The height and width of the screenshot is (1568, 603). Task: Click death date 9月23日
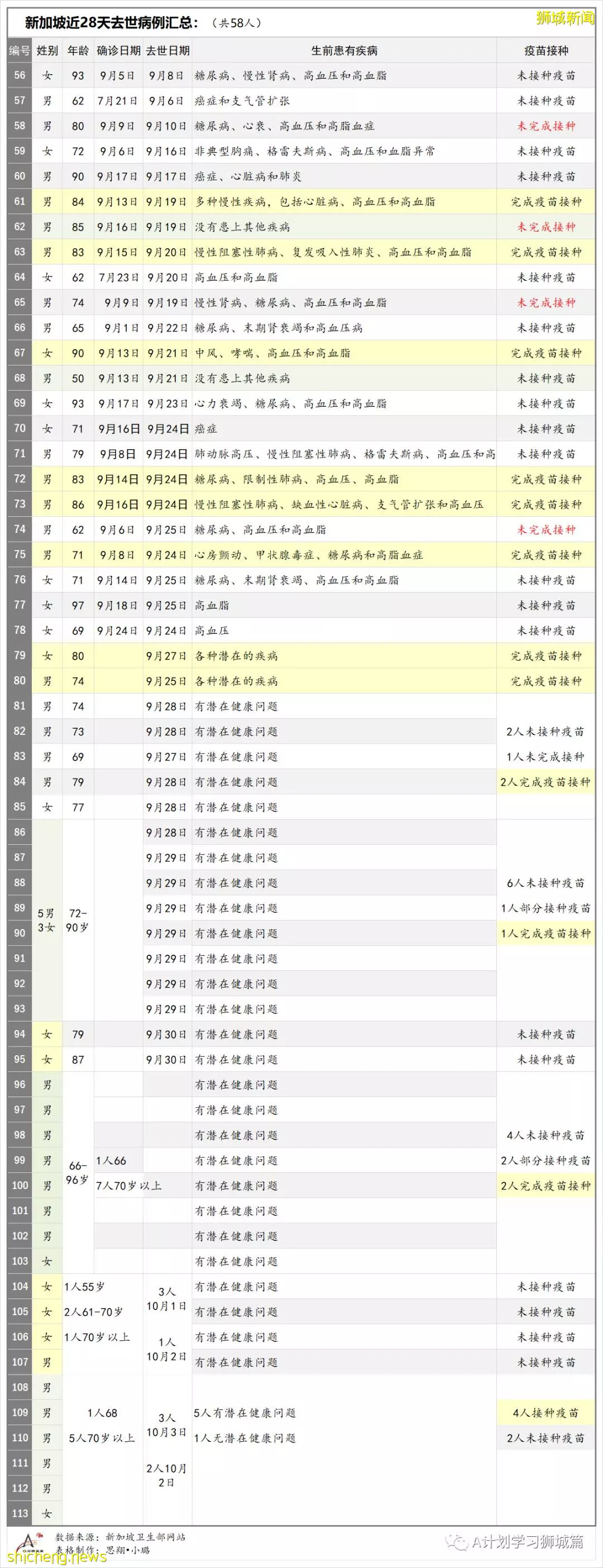point(166,403)
